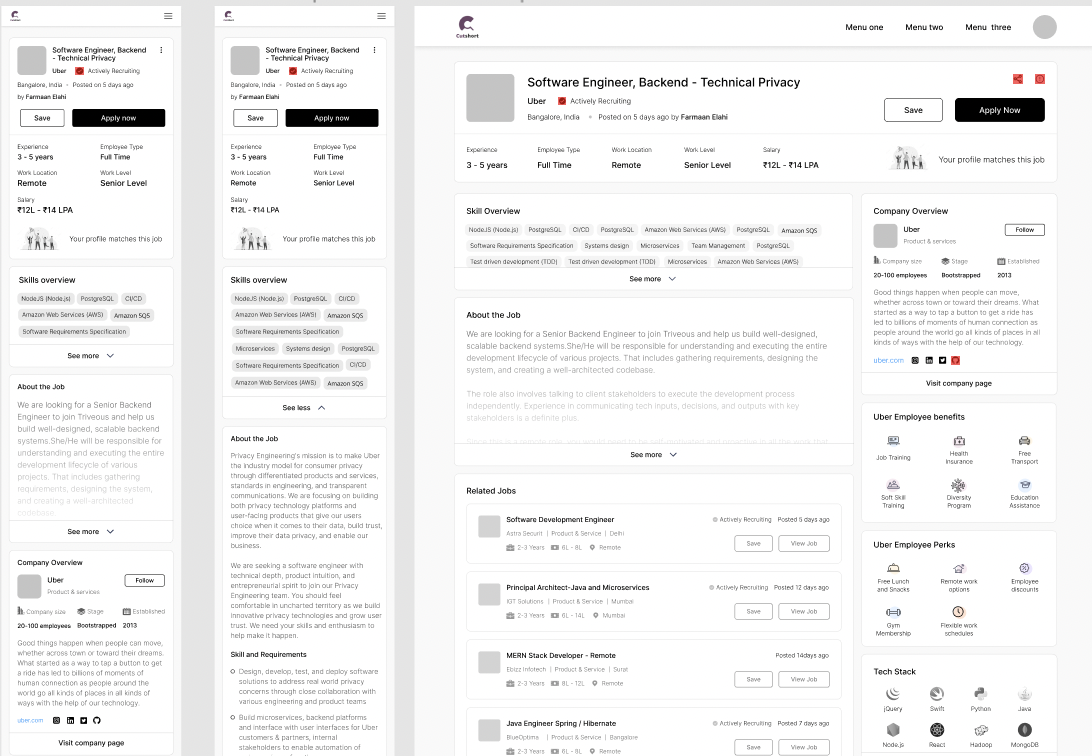Click Diversity Program benefit icon

point(959,485)
